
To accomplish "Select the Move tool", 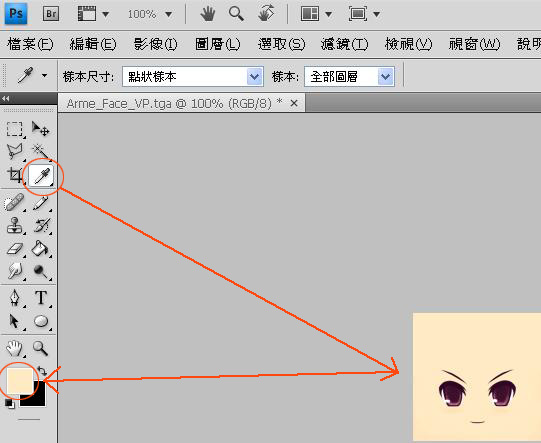I will tap(41, 129).
